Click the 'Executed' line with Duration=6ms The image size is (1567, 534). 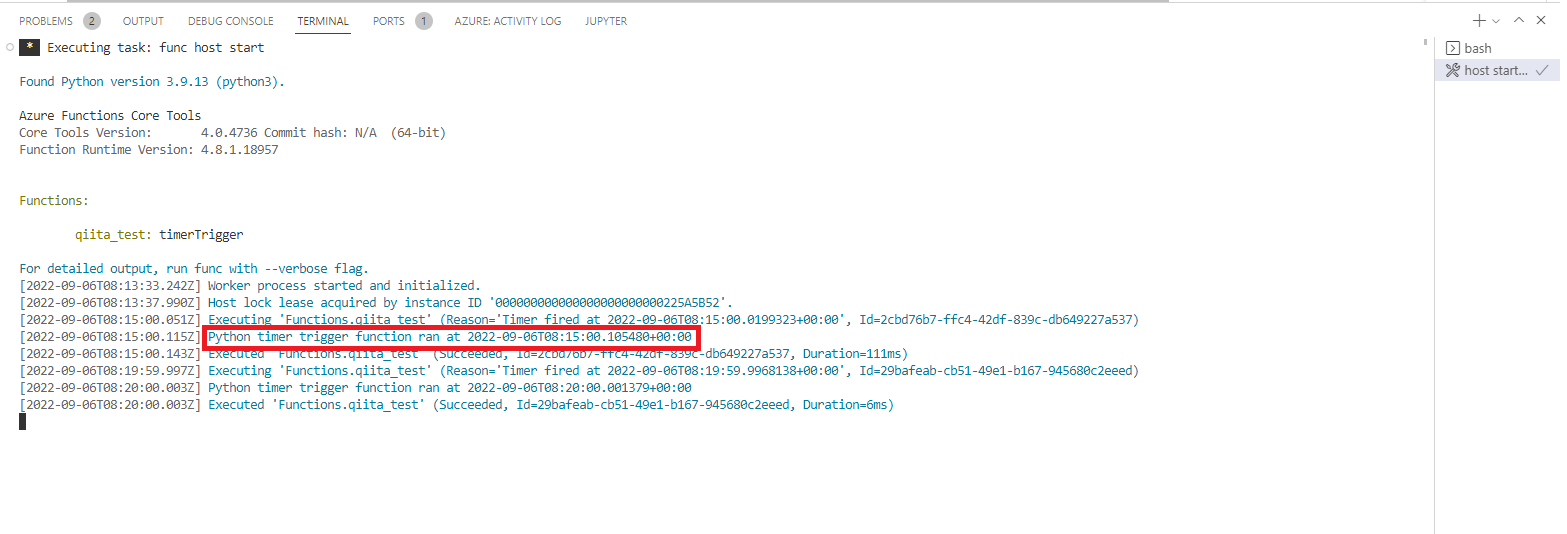pos(456,404)
